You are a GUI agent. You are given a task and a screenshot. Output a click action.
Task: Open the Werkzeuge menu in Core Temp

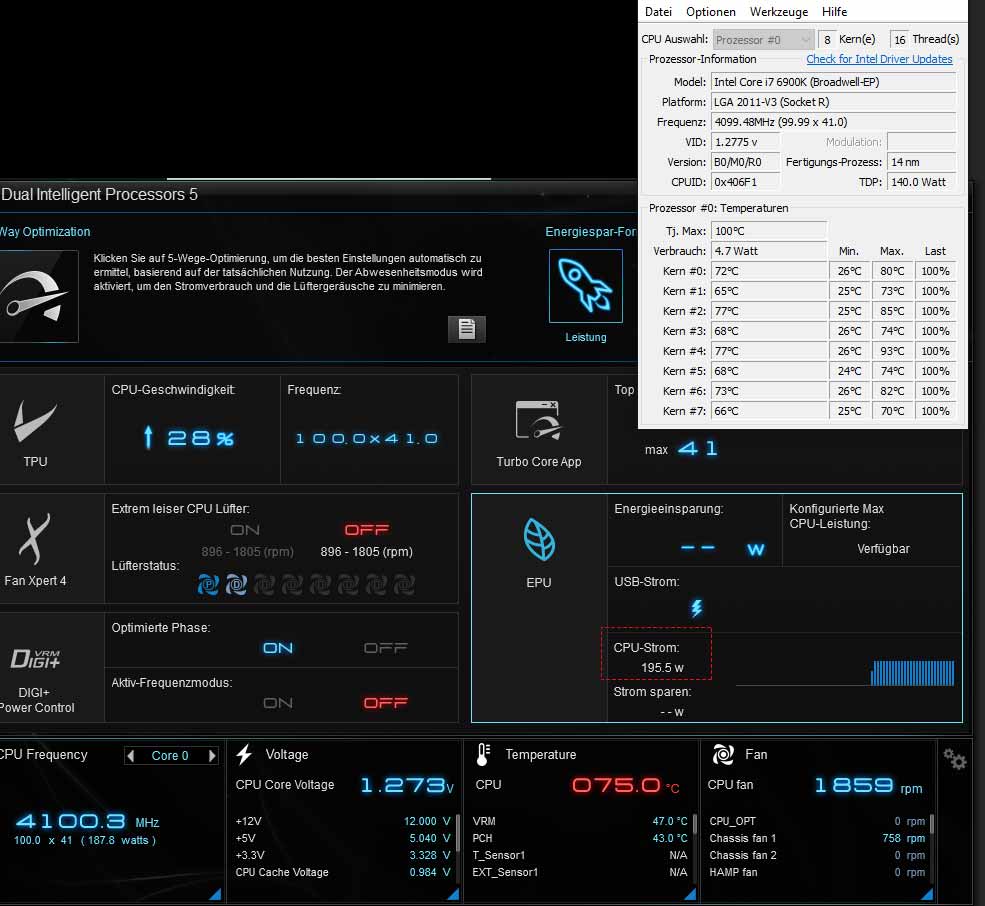[778, 11]
